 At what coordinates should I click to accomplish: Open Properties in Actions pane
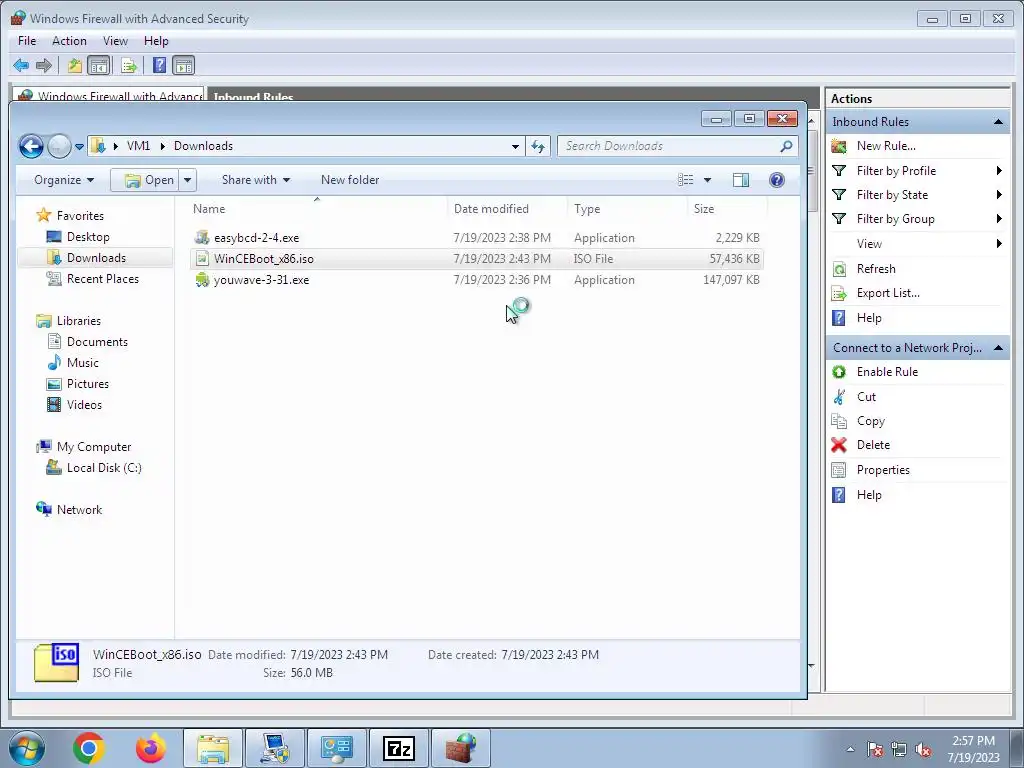click(883, 470)
